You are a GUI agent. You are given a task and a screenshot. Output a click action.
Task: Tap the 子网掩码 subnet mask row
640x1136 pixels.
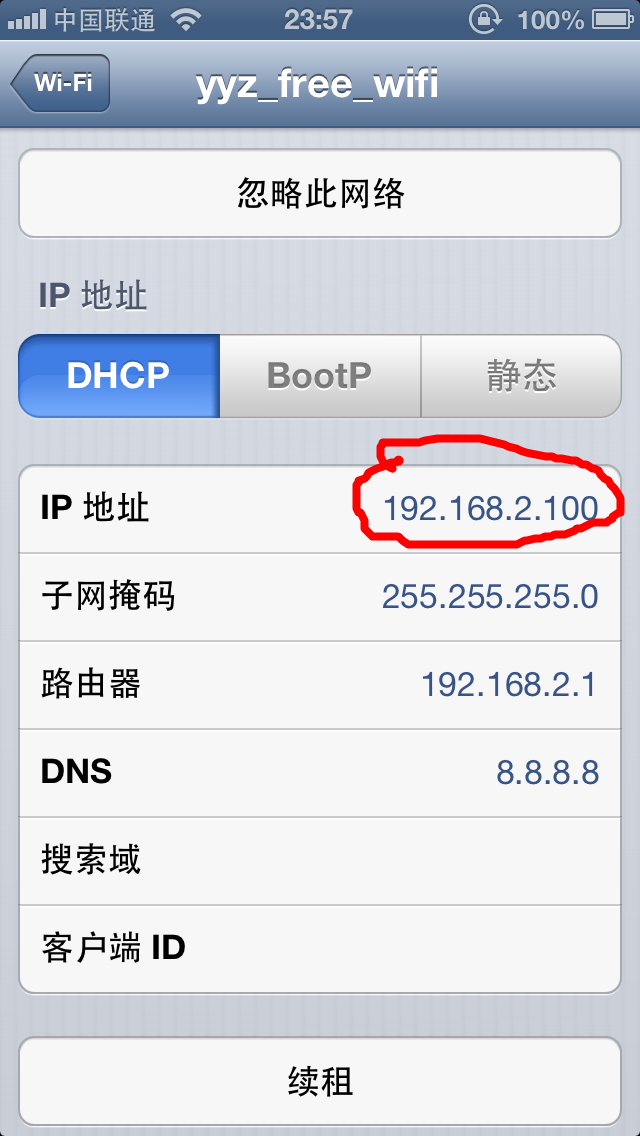(320, 597)
